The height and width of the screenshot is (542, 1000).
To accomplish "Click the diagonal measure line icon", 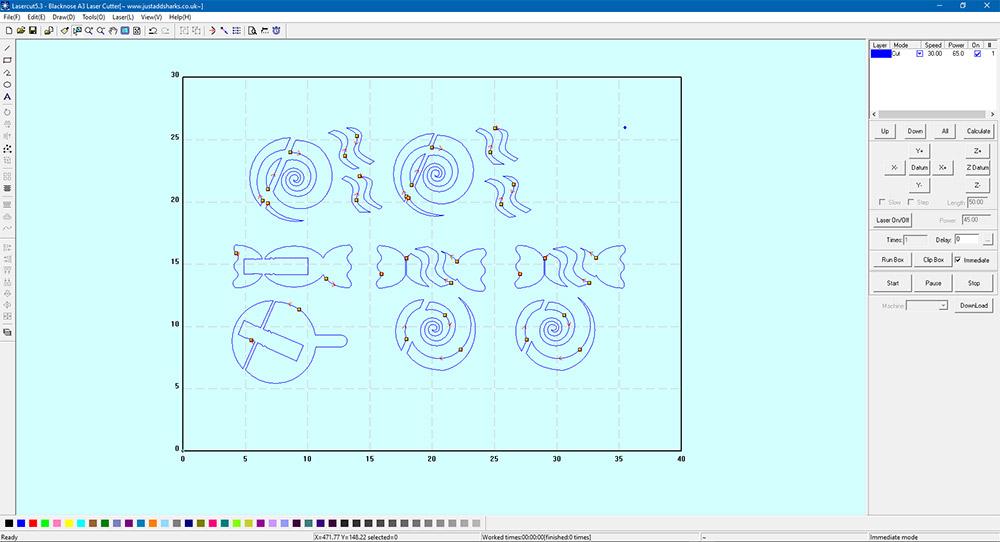I will [x=224, y=31].
